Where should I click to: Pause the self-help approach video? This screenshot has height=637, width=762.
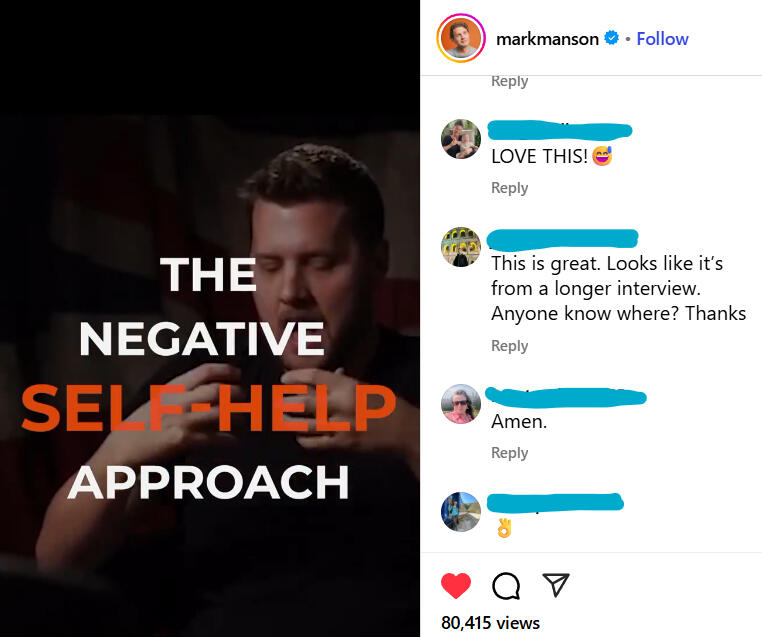(x=210, y=318)
